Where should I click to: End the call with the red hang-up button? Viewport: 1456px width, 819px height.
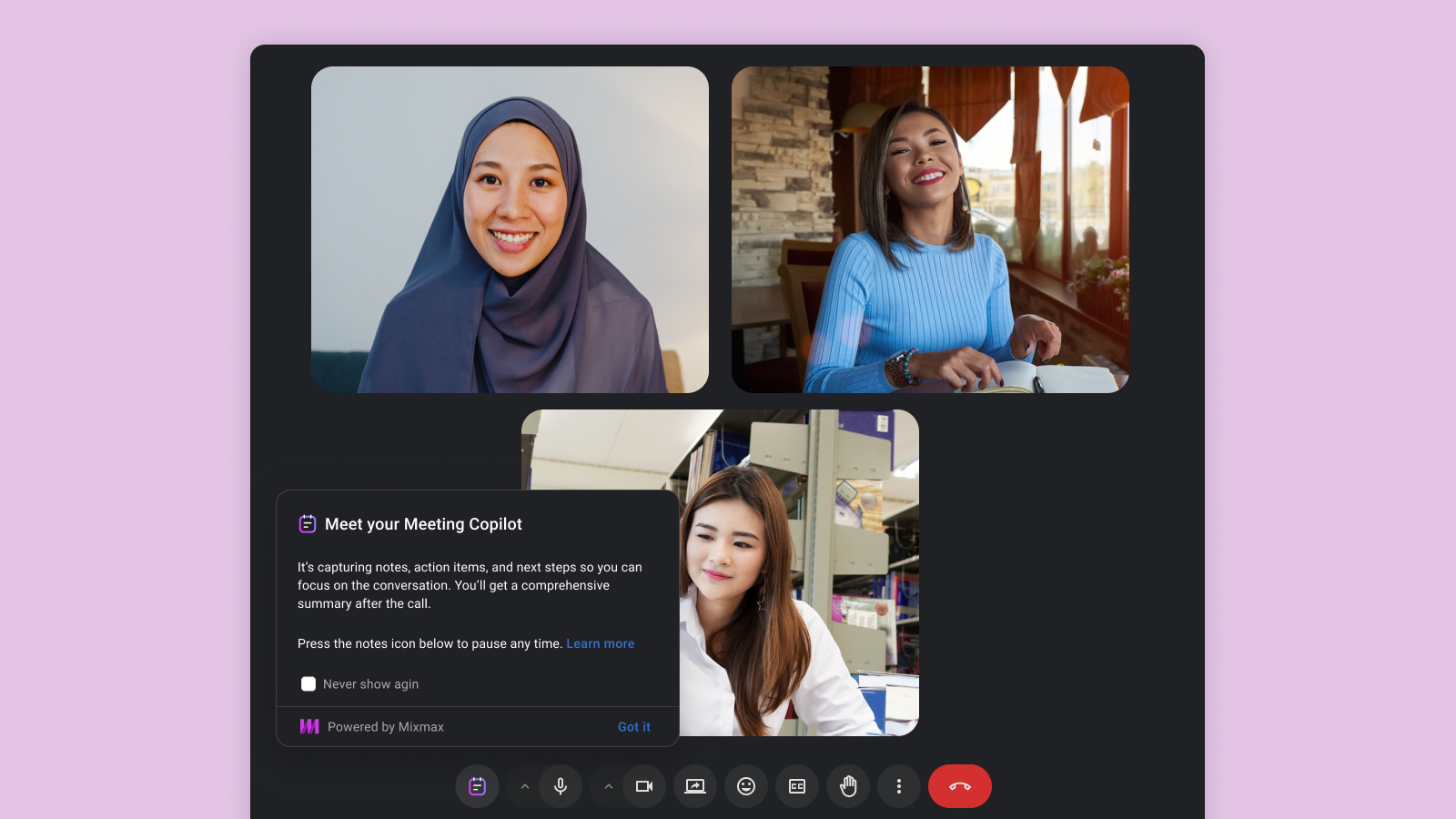pyautogui.click(x=960, y=785)
